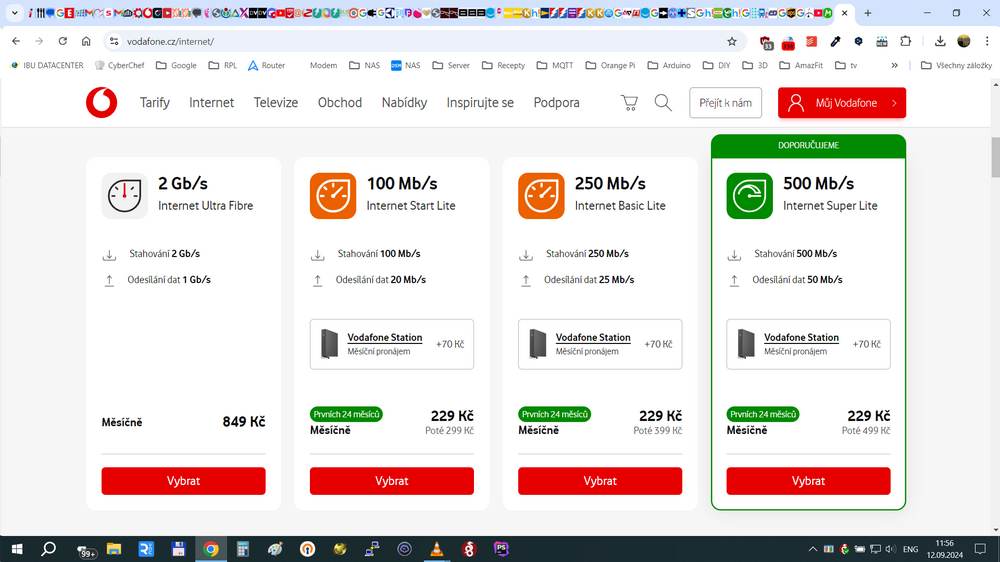Open Windows Start menu
The height and width of the screenshot is (562, 1000).
(17, 549)
